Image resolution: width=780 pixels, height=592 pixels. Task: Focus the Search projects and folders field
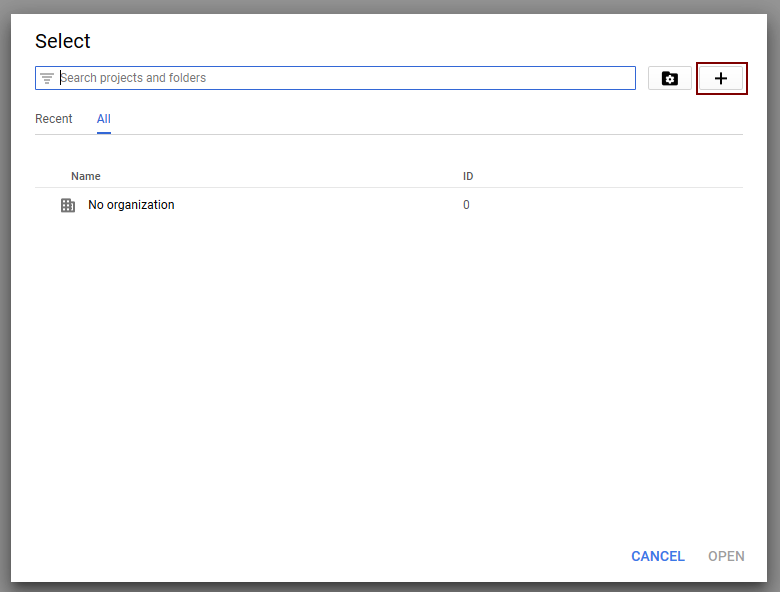pos(335,78)
